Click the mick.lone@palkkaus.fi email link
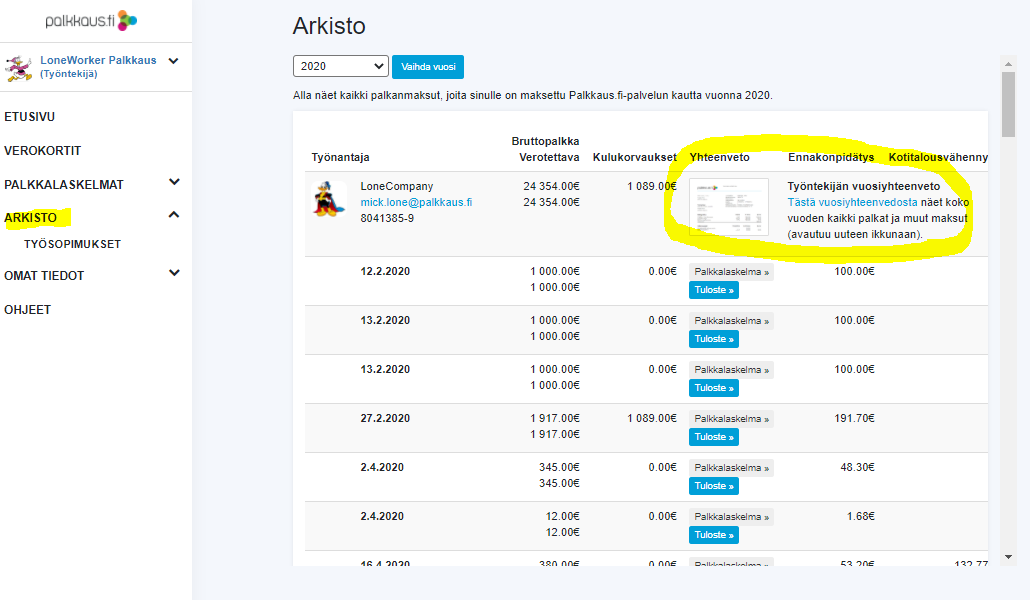 [x=416, y=202]
